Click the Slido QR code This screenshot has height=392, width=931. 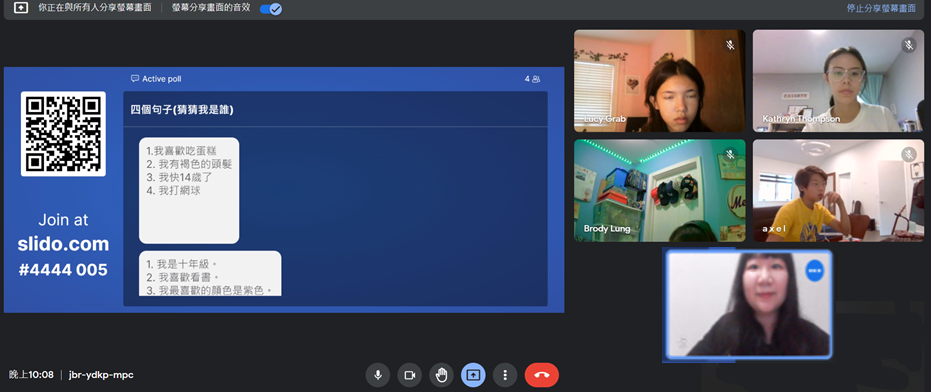[64, 134]
